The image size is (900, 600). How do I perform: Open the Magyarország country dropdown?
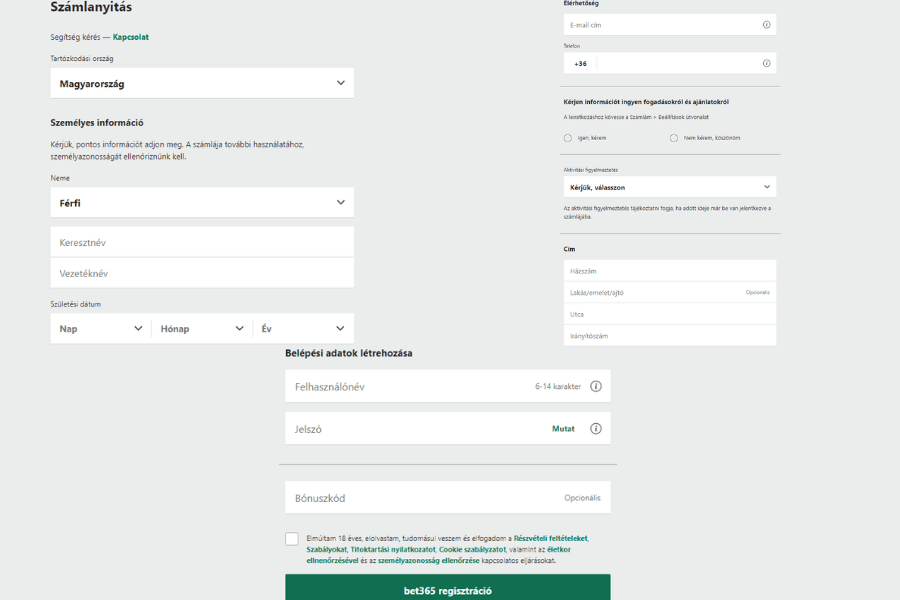pos(202,83)
